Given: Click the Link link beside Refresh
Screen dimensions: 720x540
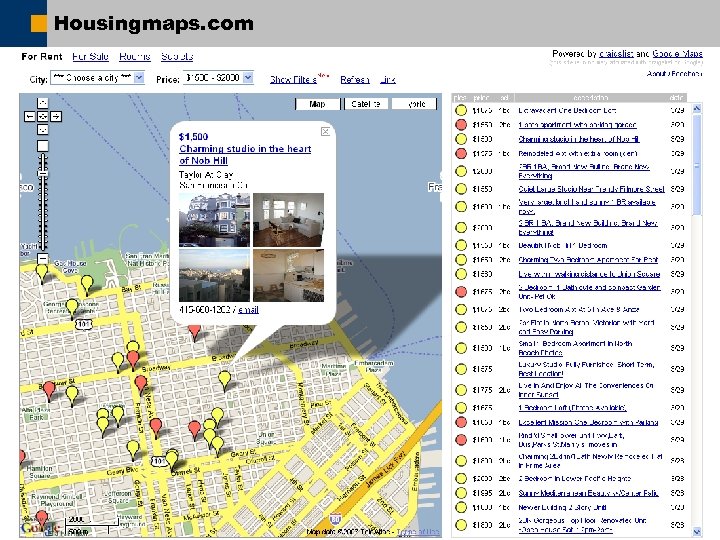Looking at the screenshot, I should click(388, 79).
